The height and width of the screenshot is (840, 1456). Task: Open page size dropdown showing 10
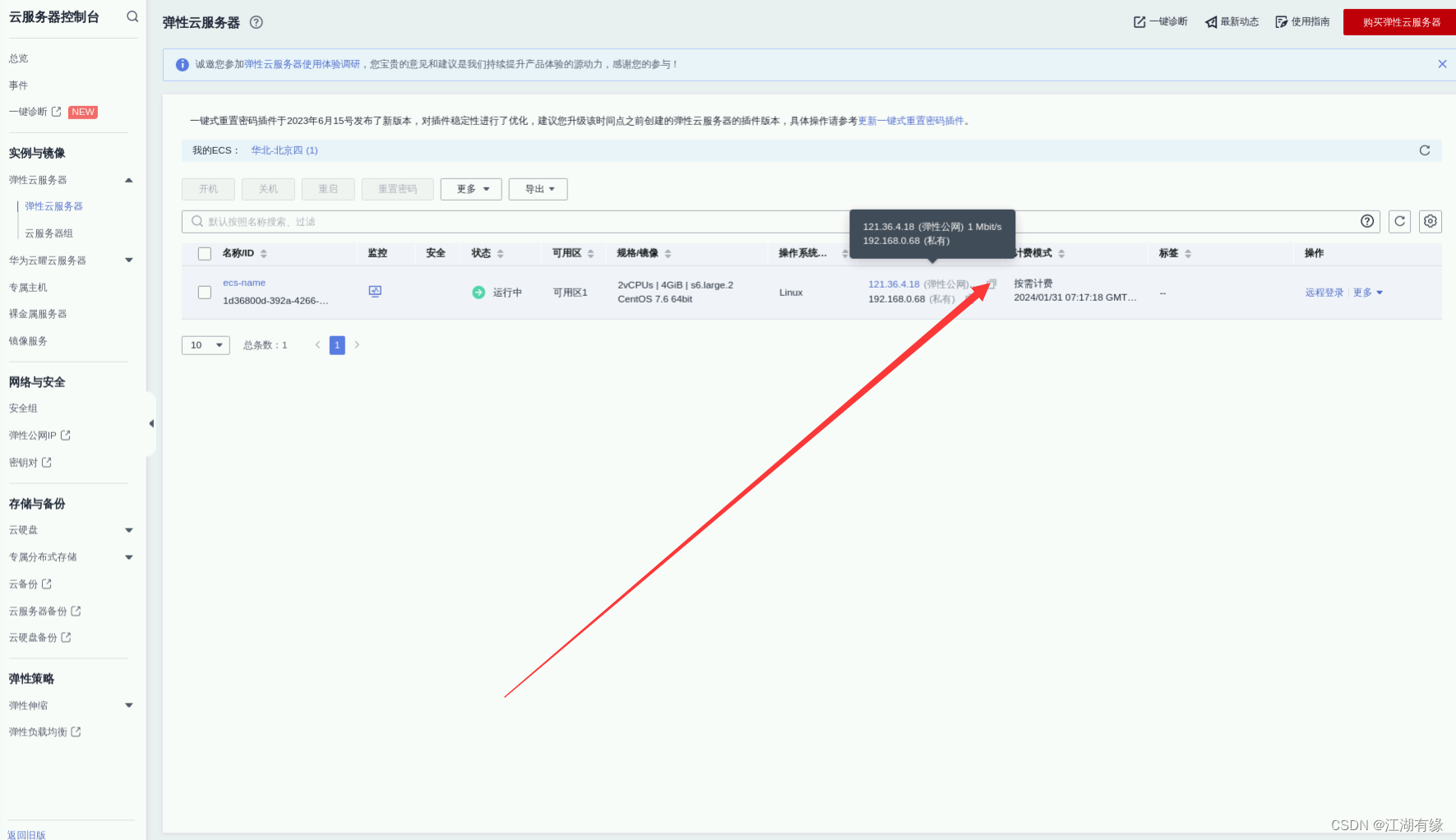(206, 345)
